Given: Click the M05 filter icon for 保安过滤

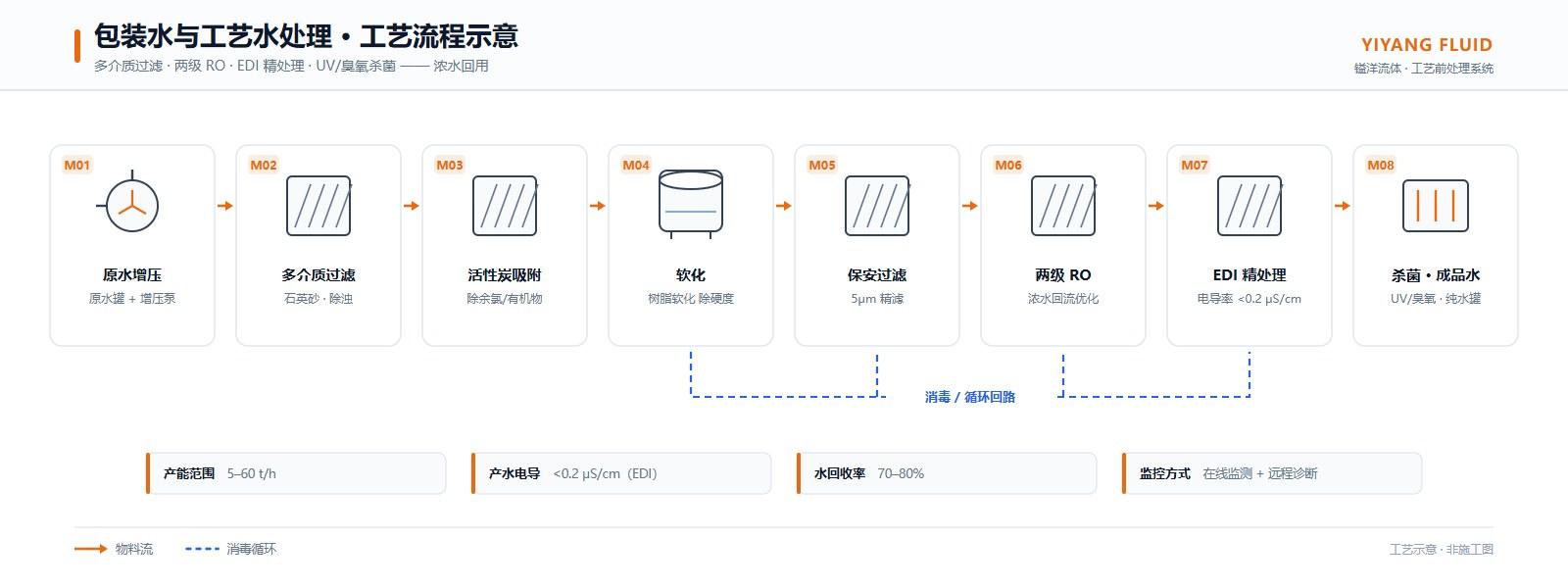Looking at the screenshot, I should pos(877,206).
